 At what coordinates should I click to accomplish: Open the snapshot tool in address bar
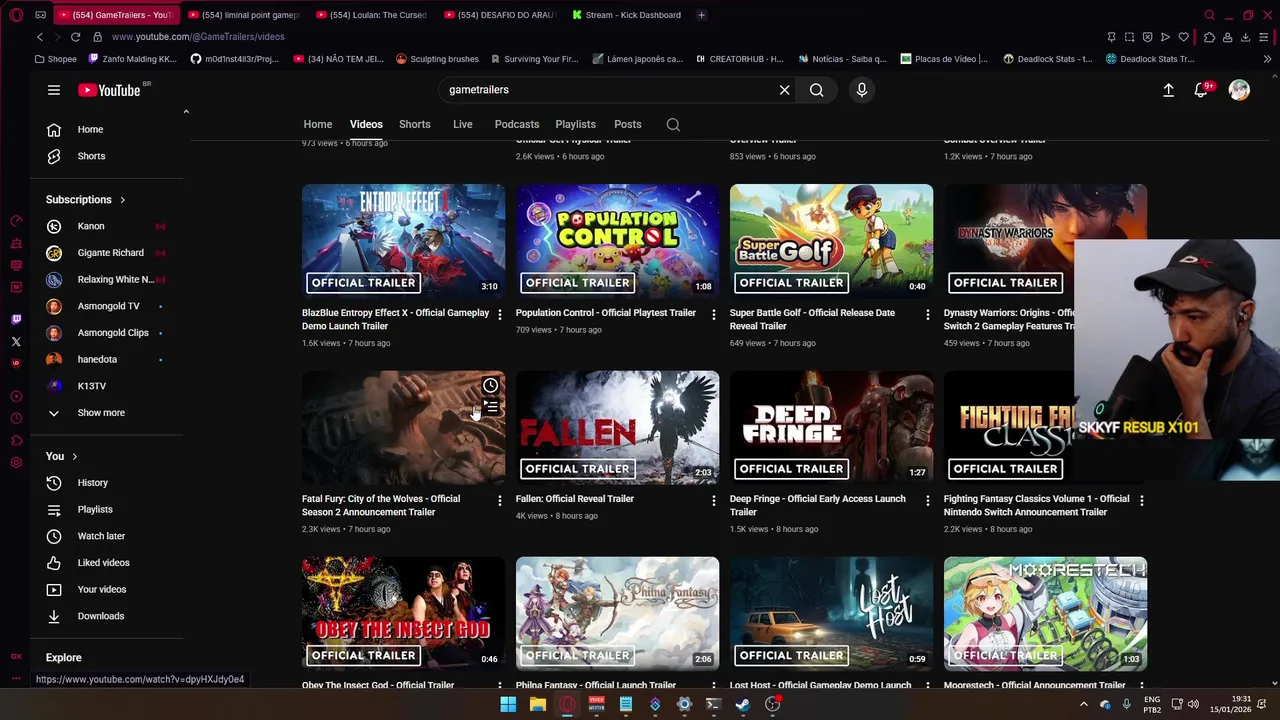(x=1129, y=37)
